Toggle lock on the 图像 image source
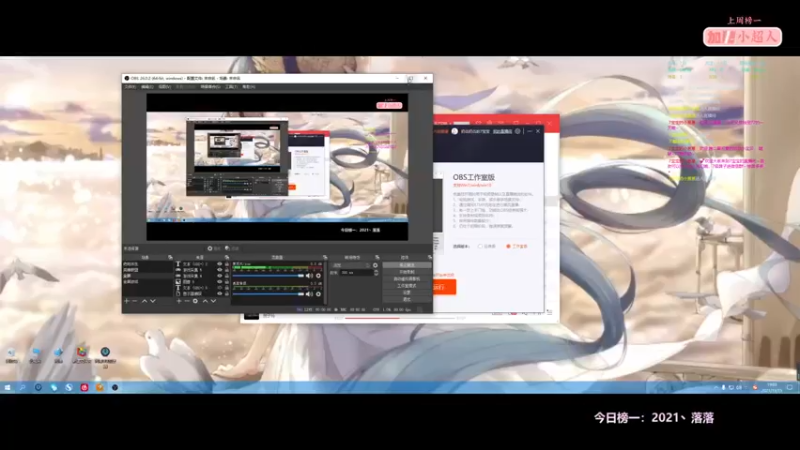This screenshot has width=800, height=450. point(227,282)
